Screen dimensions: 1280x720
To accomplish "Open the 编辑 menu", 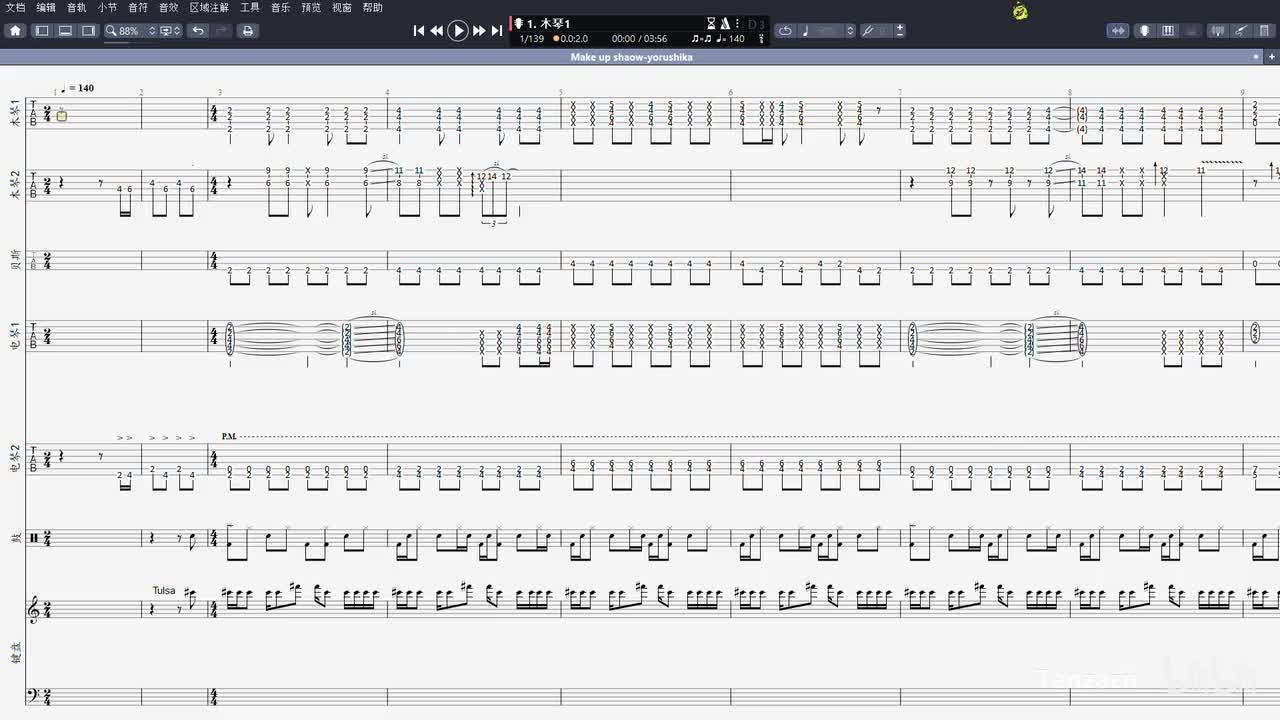I will pos(46,7).
